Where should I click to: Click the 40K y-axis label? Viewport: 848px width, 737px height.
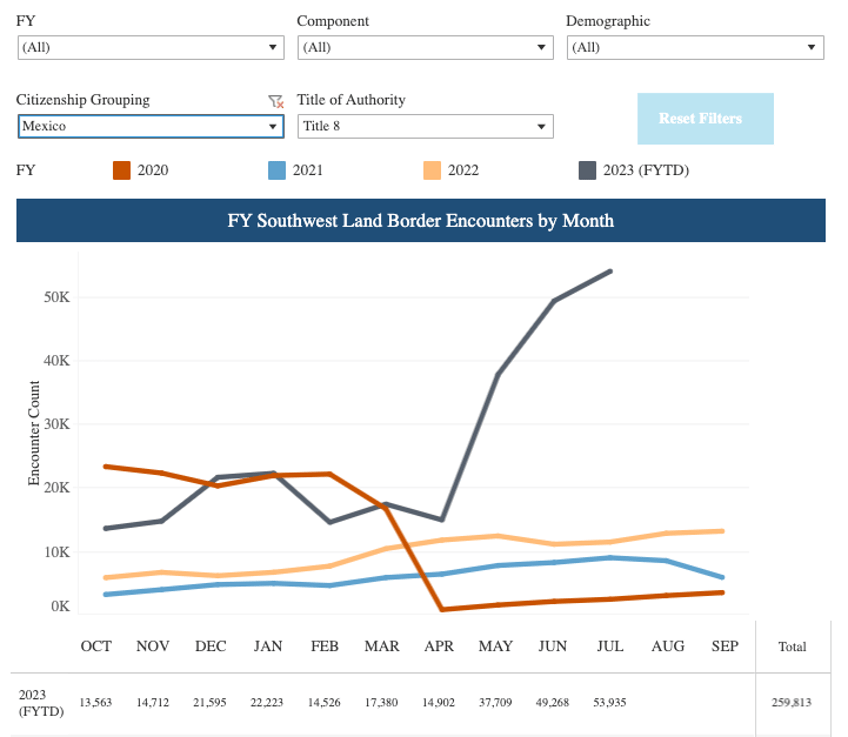[x=57, y=361]
